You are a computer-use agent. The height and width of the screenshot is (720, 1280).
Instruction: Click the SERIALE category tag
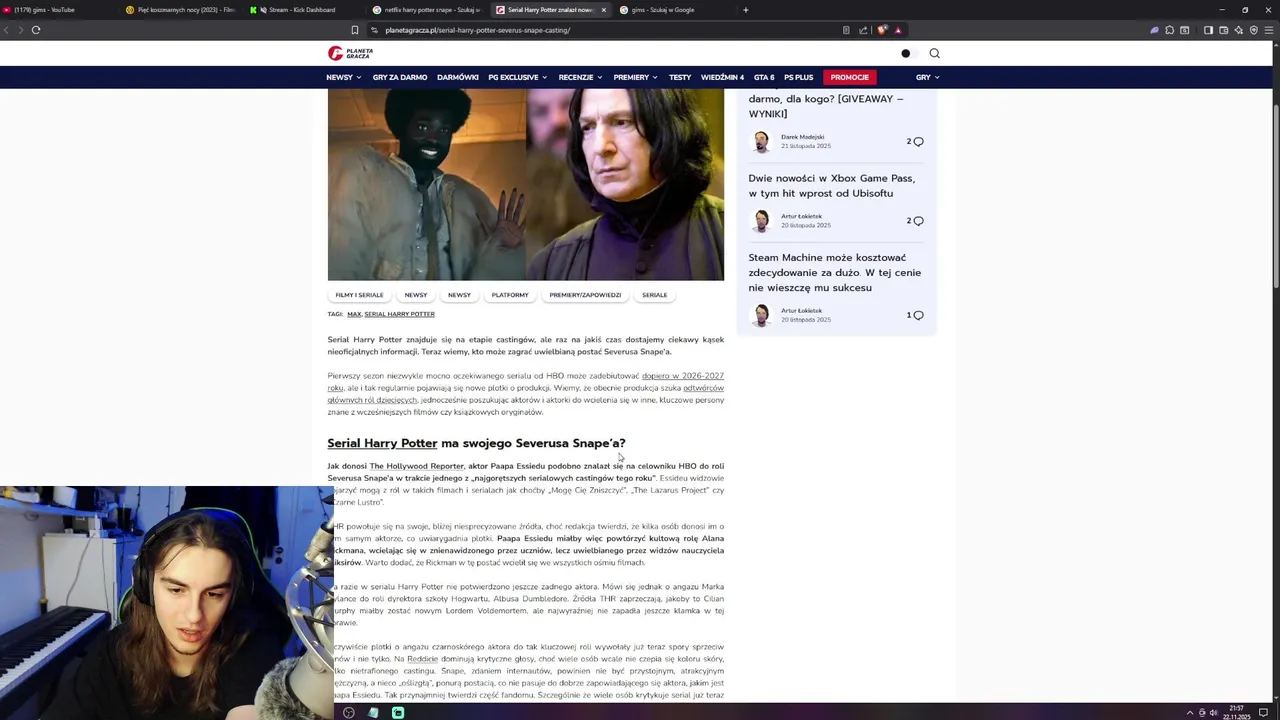pos(654,295)
